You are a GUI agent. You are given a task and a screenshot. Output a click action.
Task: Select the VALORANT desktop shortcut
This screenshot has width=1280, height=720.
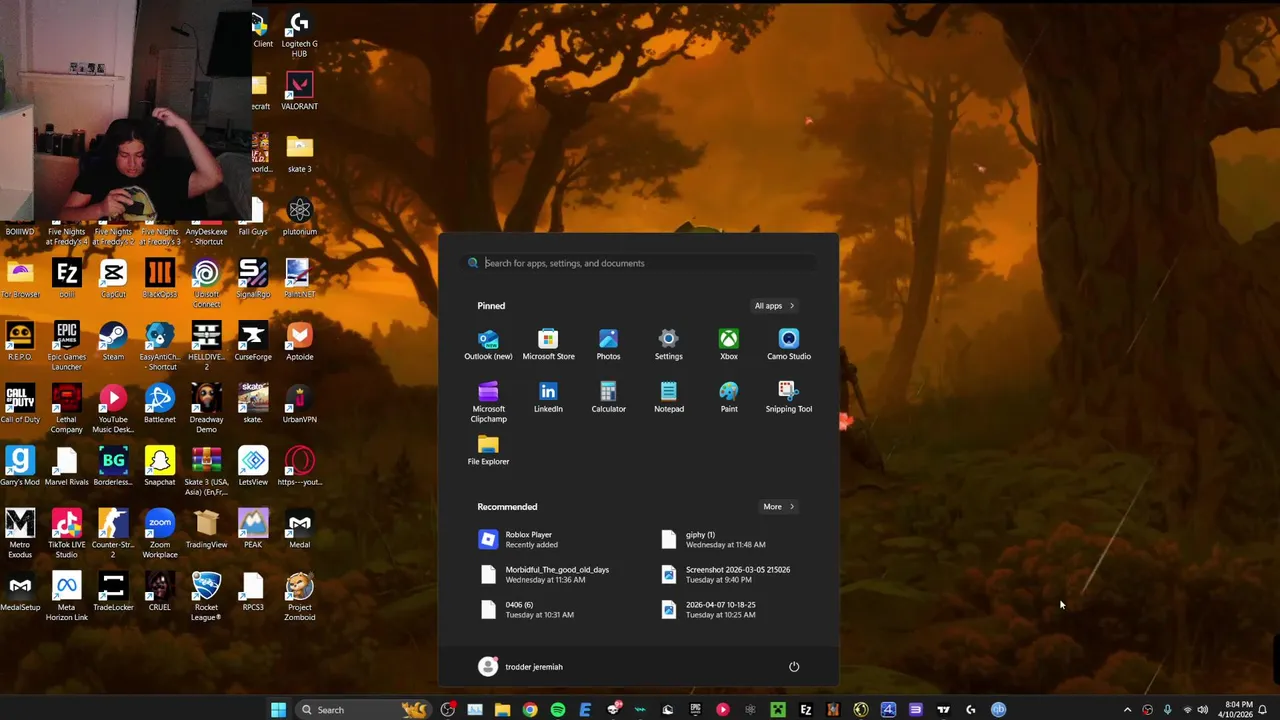(x=299, y=91)
